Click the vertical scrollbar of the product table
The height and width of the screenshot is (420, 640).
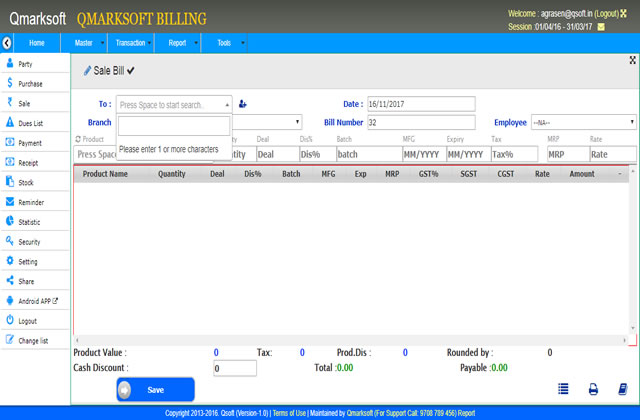(633, 249)
